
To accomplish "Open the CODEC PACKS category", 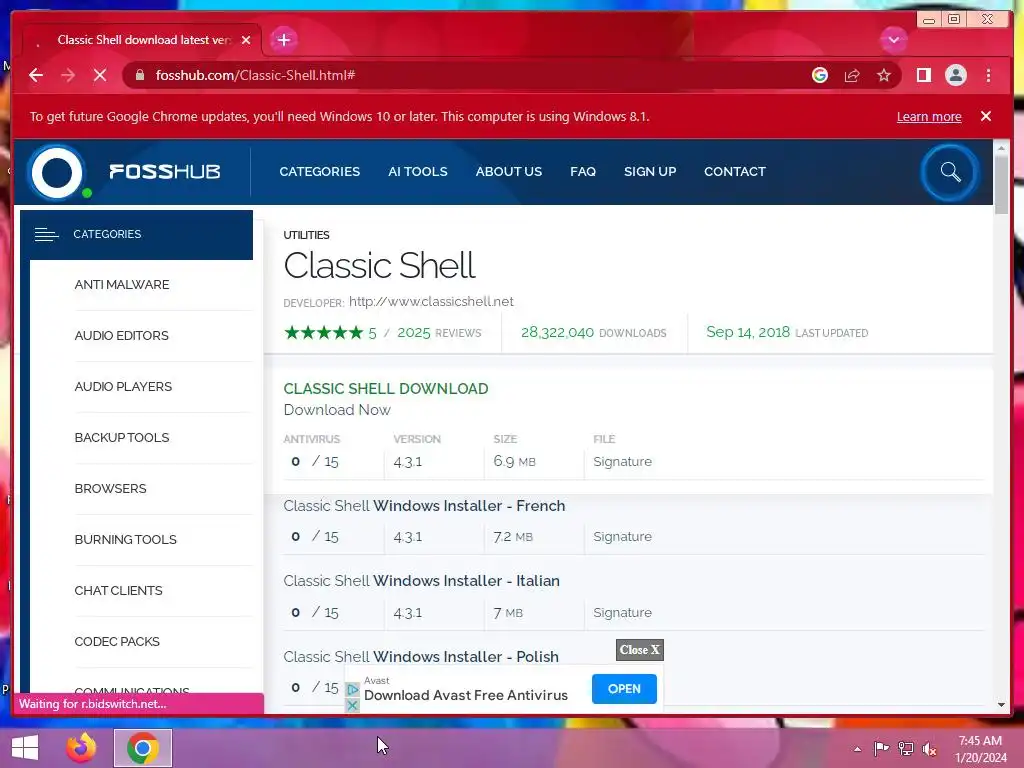I will click(x=117, y=641).
